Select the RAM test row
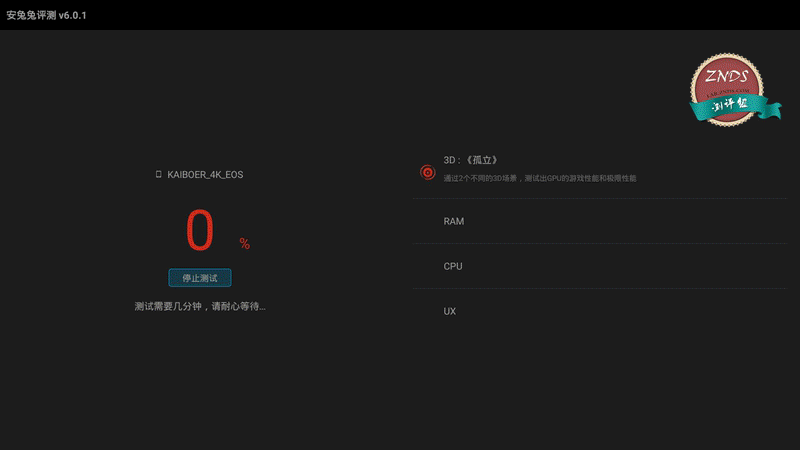This screenshot has width=800, height=450. tap(600, 221)
